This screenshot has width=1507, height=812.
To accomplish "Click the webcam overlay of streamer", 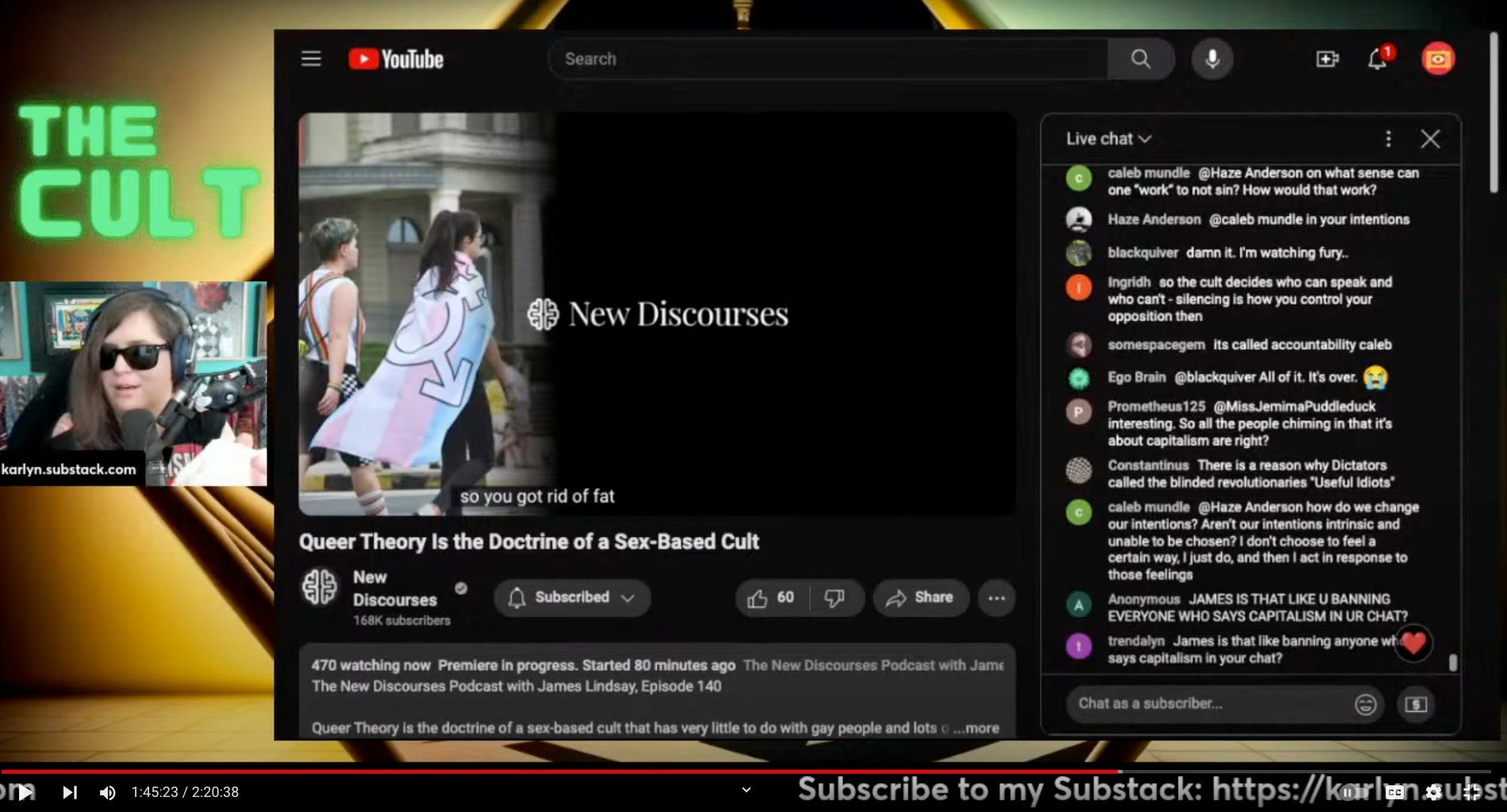I will pos(133,384).
